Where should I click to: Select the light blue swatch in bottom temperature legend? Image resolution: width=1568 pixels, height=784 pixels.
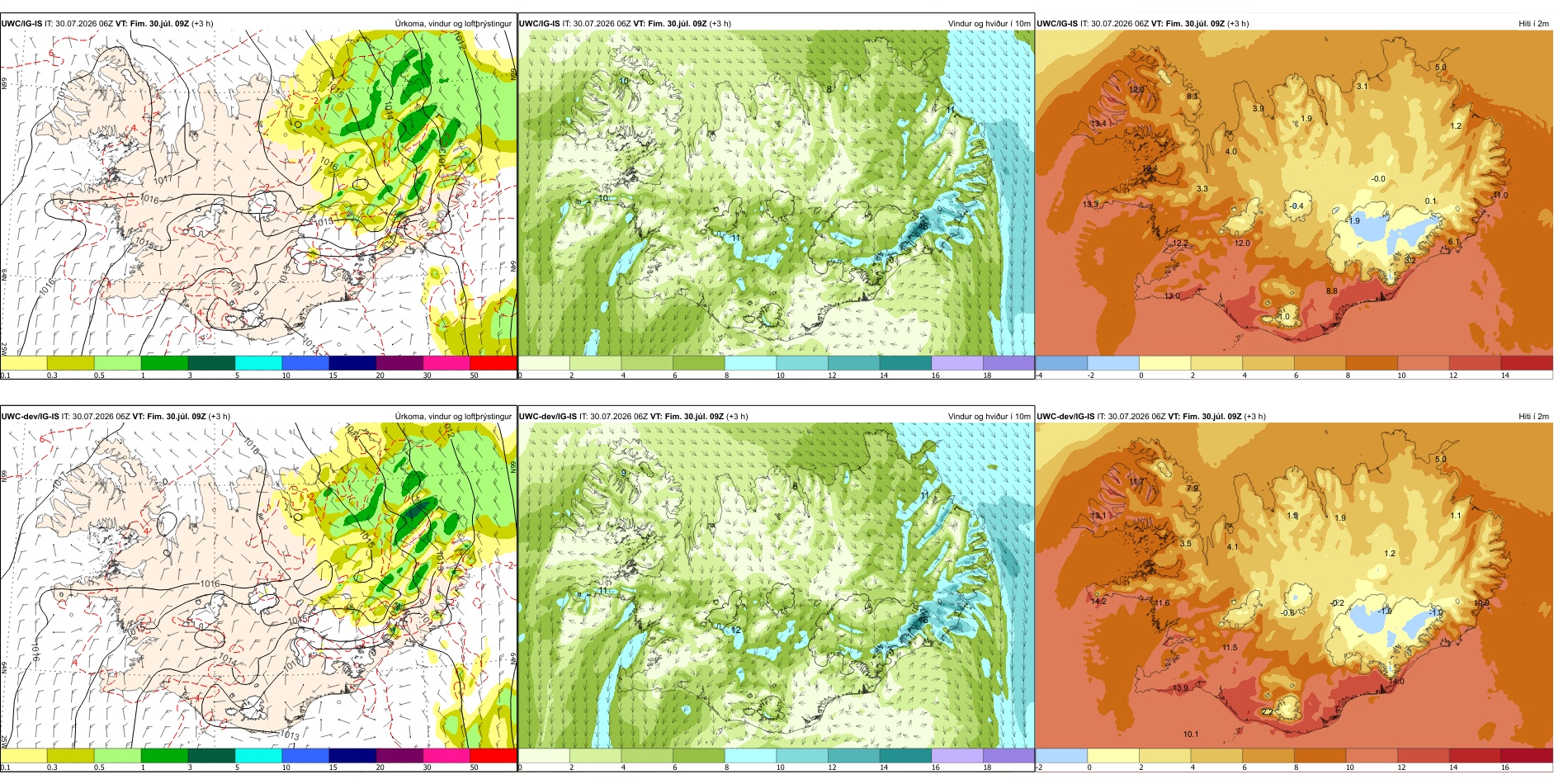1061,755
